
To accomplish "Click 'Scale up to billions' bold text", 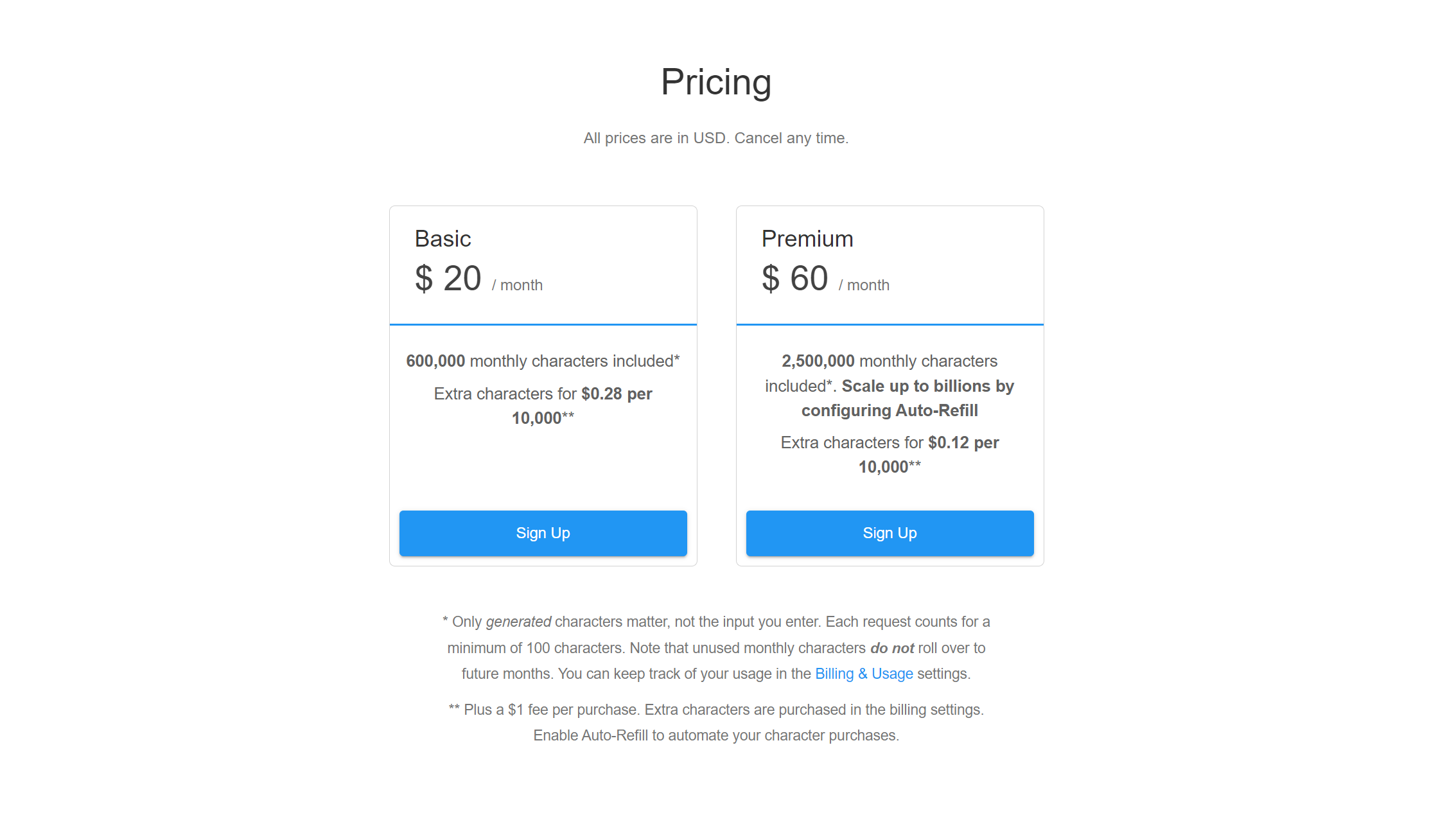I will pyautogui.click(x=927, y=386).
